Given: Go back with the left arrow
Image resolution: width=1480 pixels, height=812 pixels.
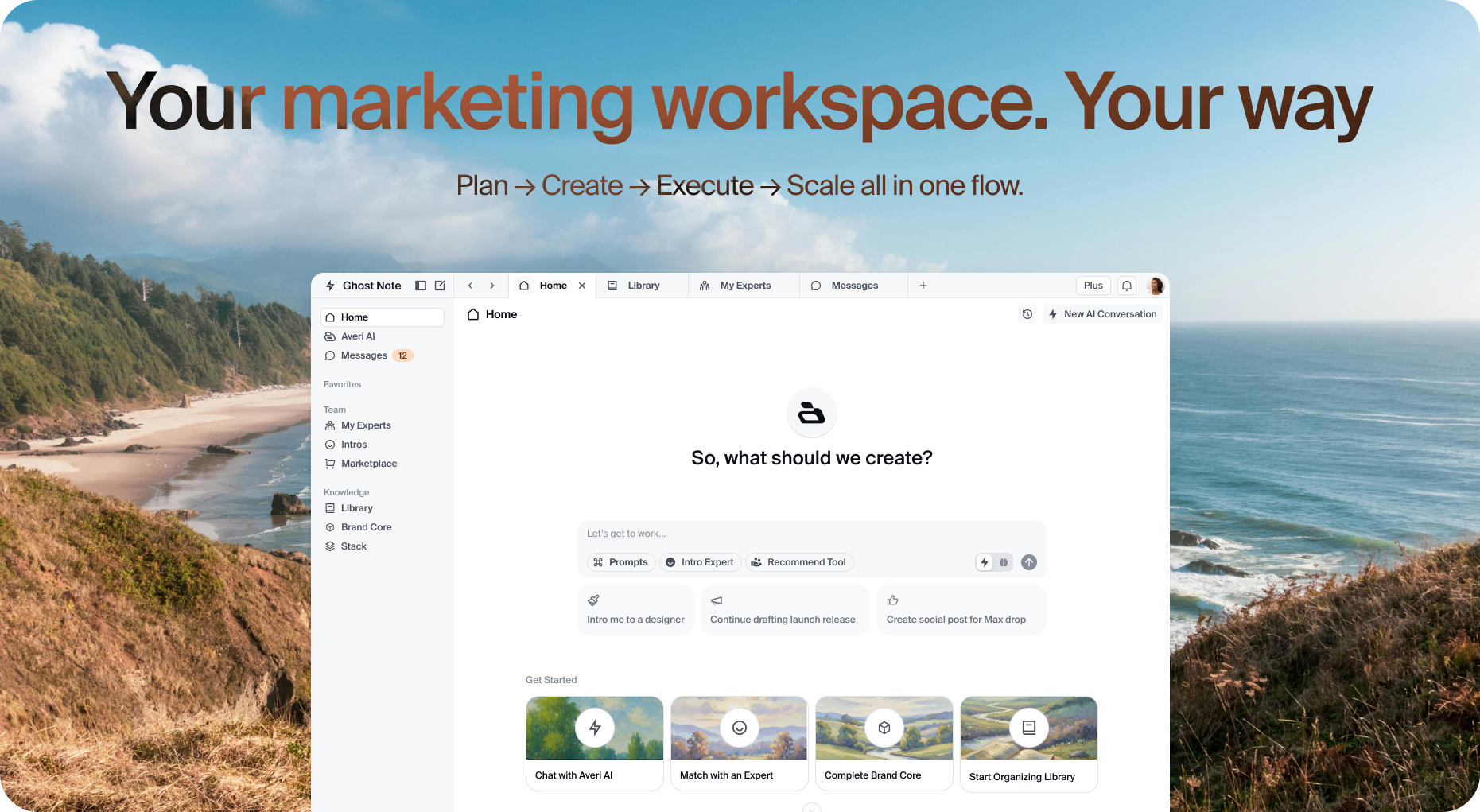Looking at the screenshot, I should pyautogui.click(x=470, y=286).
